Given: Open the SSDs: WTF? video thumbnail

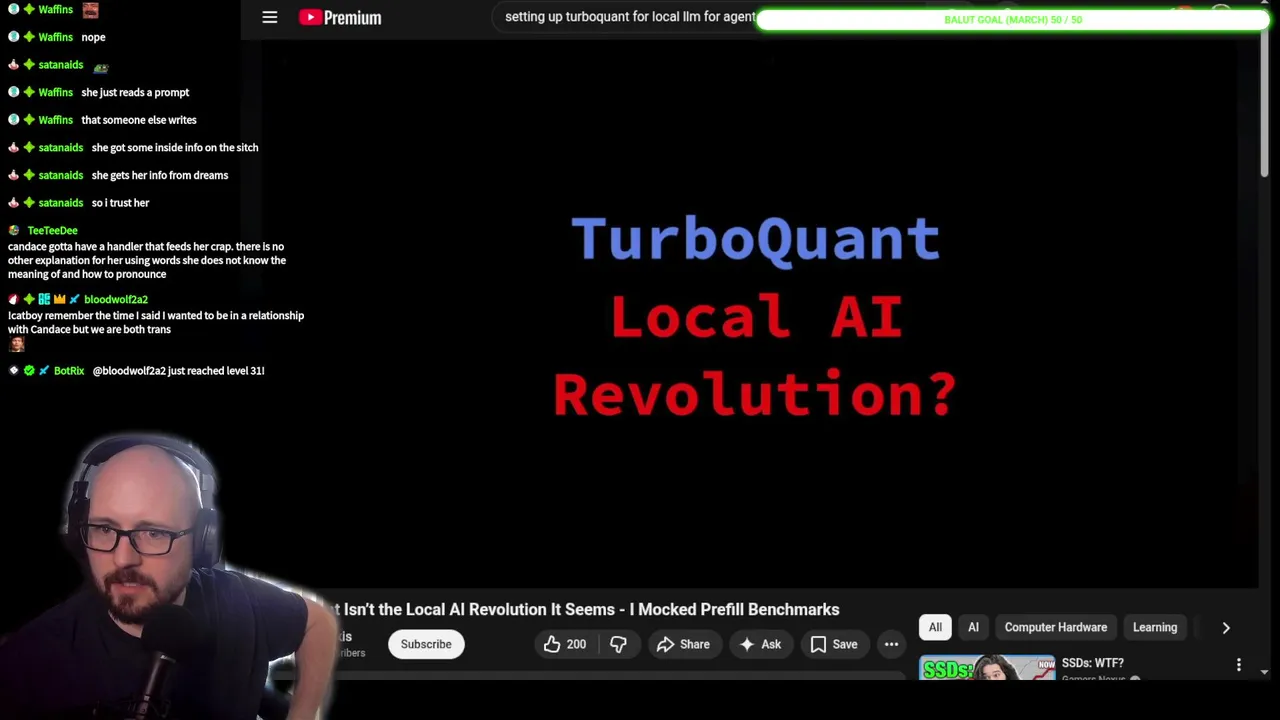Looking at the screenshot, I should coord(987,668).
